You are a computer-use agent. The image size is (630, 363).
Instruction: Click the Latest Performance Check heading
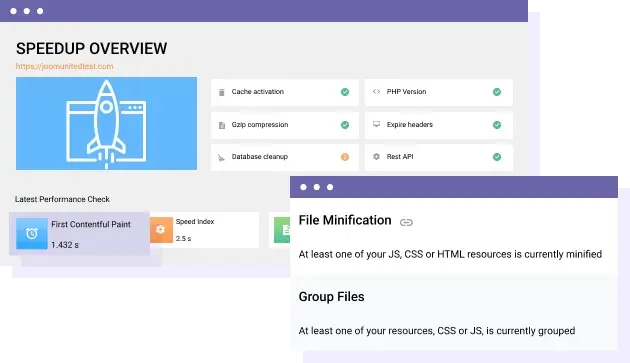click(62, 199)
